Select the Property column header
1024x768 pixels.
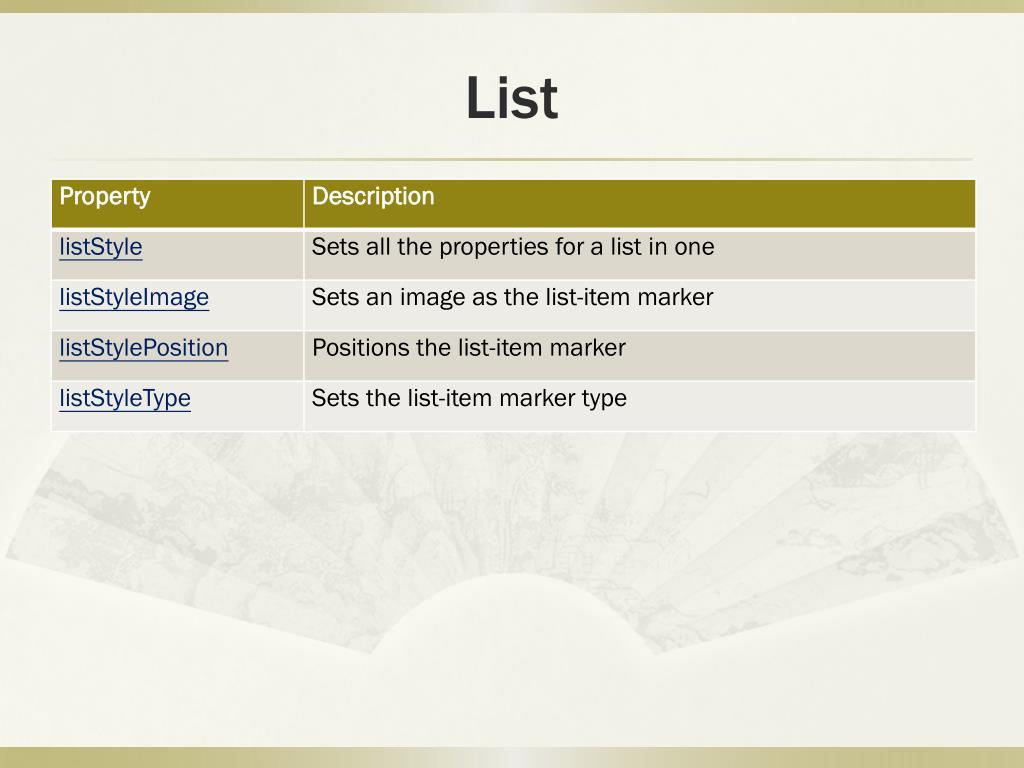click(178, 204)
